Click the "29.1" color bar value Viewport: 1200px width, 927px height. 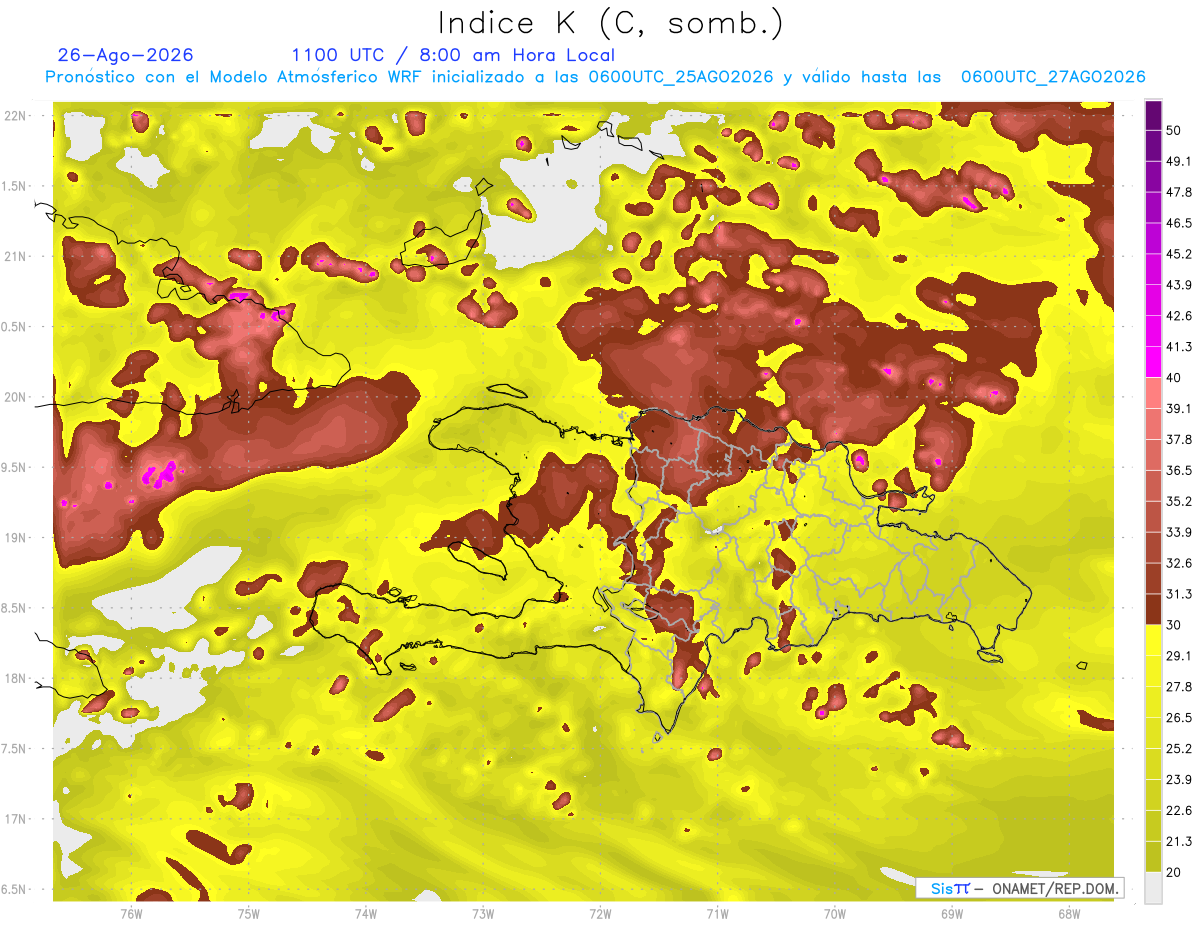pos(1179,655)
